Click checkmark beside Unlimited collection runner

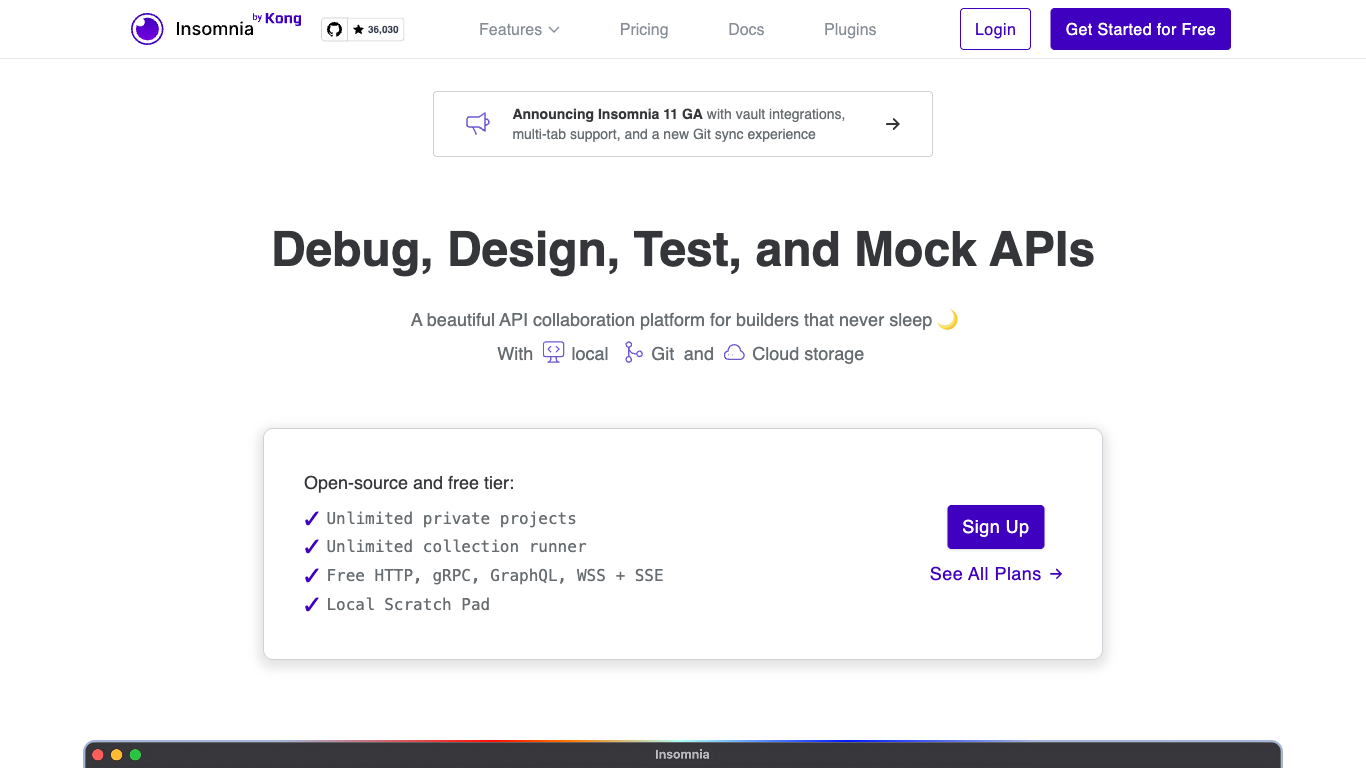tap(312, 547)
